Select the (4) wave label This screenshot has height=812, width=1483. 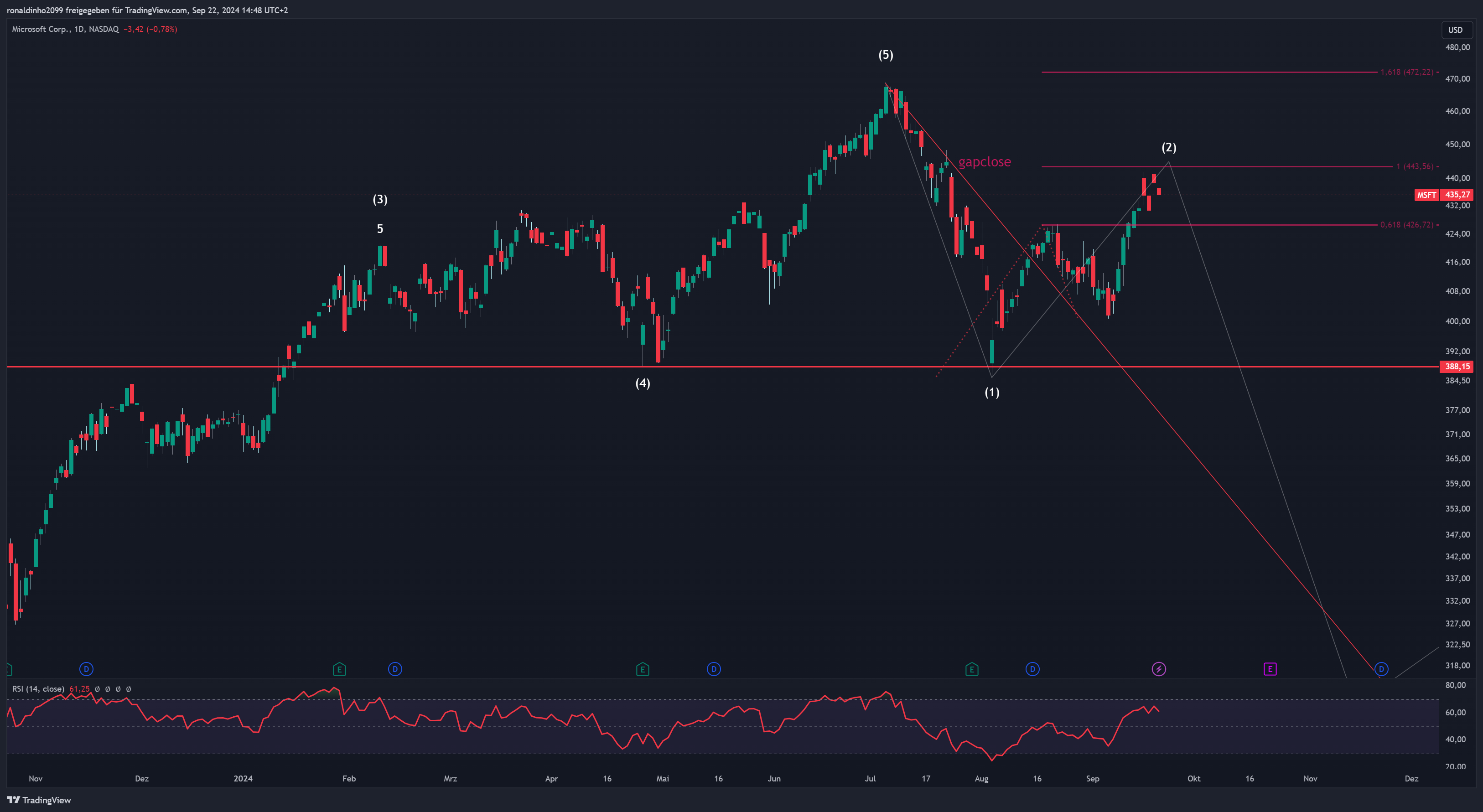pos(643,383)
